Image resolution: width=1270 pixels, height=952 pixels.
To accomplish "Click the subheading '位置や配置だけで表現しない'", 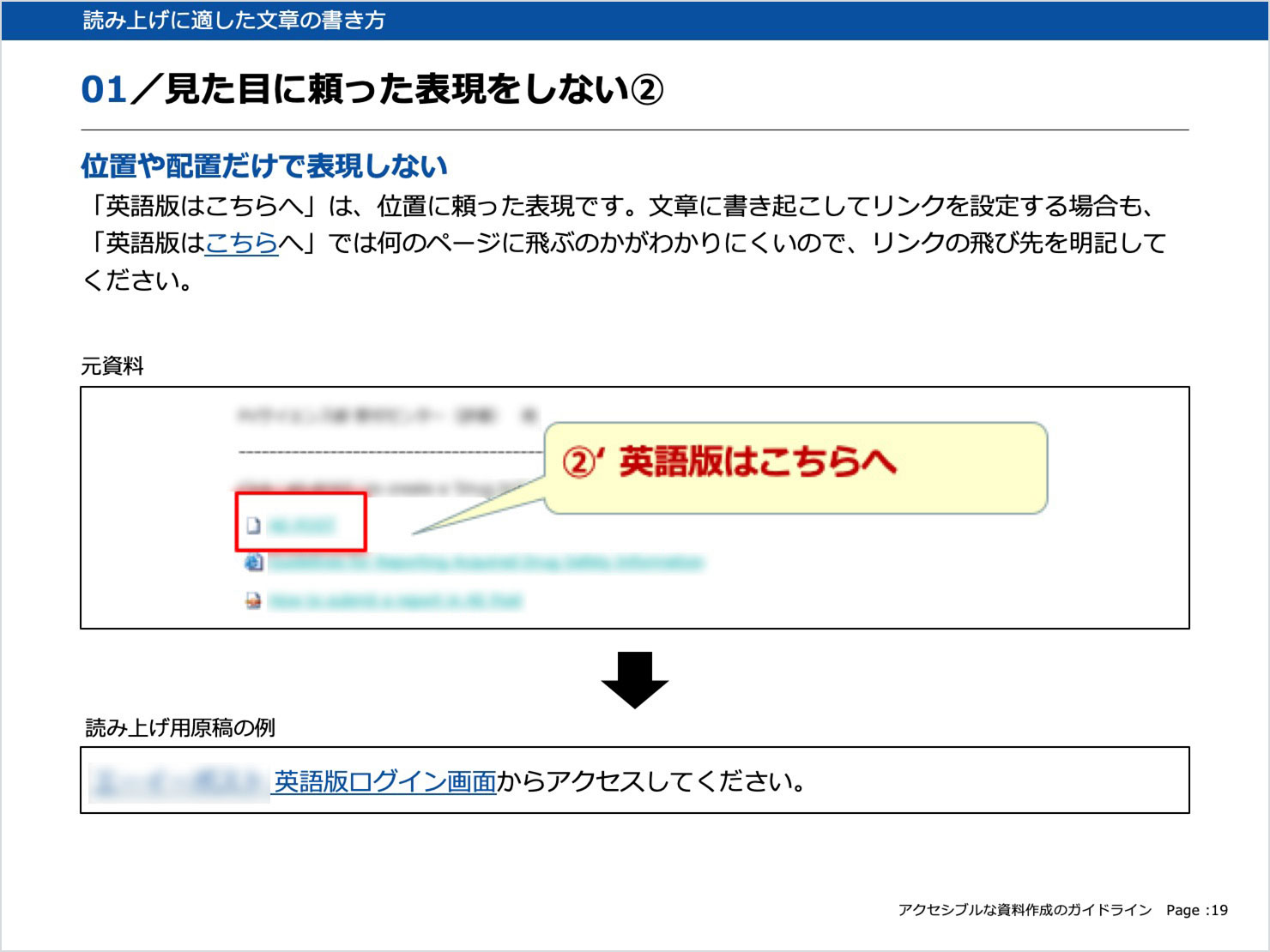I will [264, 166].
